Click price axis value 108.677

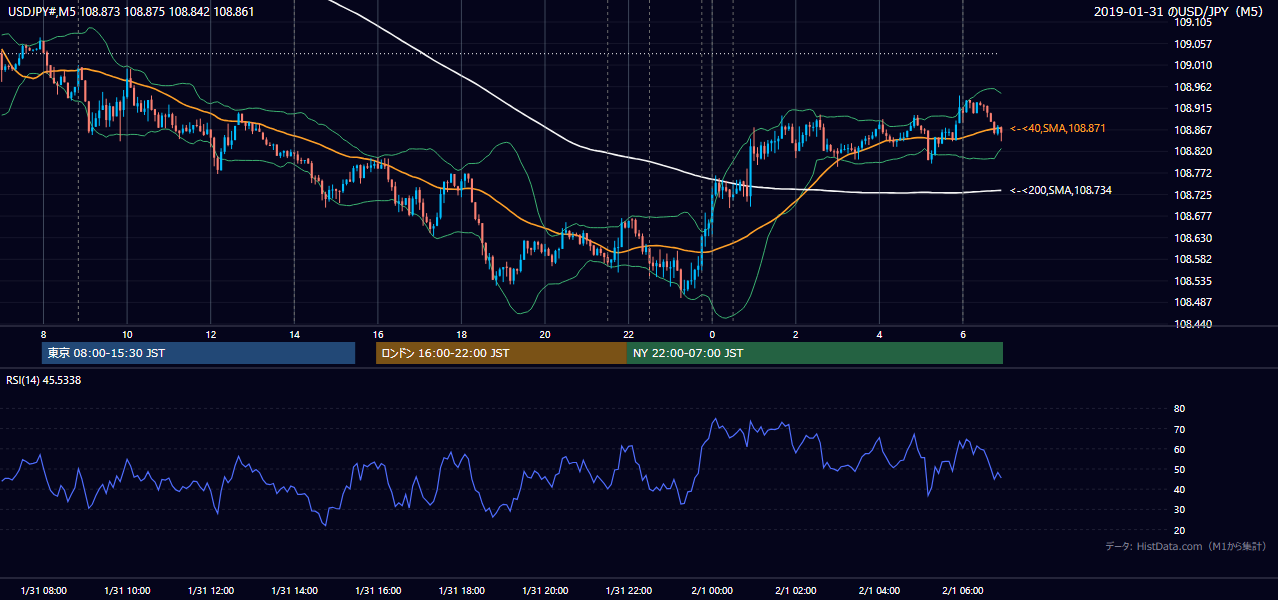point(1192,216)
